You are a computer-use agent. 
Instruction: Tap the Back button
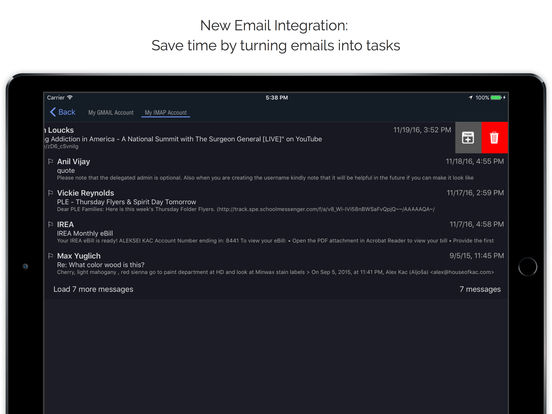tap(63, 112)
